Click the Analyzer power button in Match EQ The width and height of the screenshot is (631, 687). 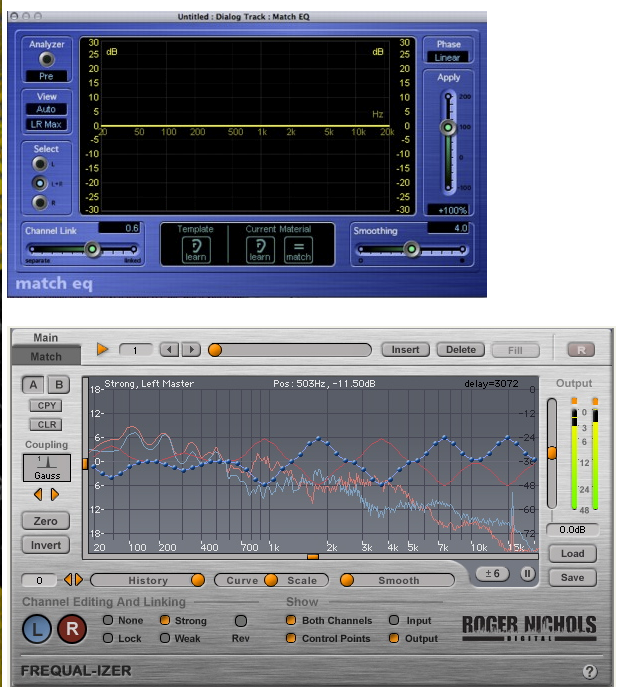click(46, 59)
